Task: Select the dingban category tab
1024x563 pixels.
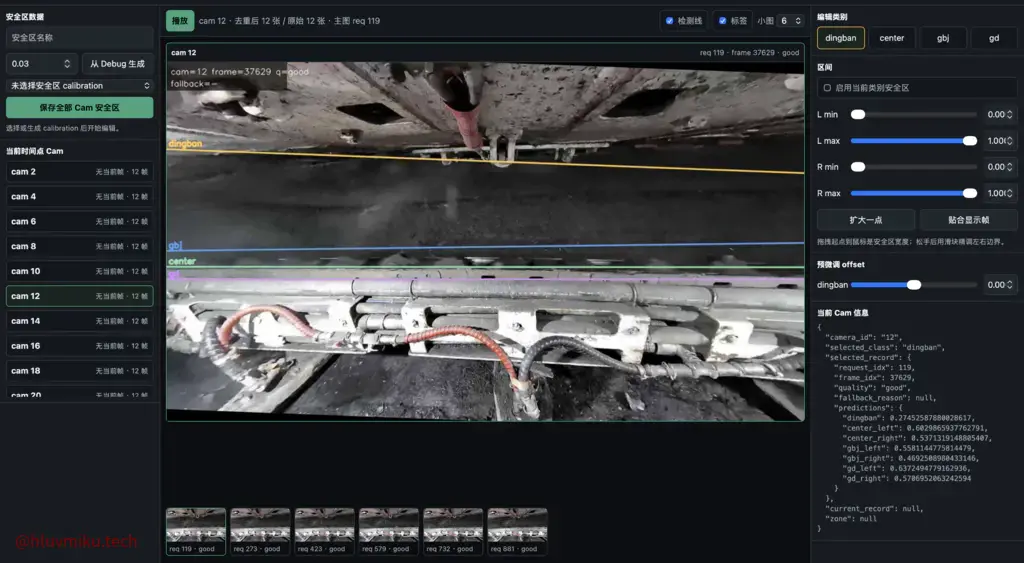Action: tap(840, 38)
